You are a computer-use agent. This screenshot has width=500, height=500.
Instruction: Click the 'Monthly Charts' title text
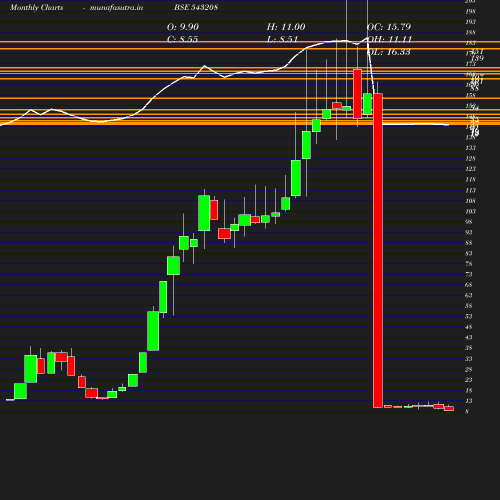pyautogui.click(x=37, y=7)
